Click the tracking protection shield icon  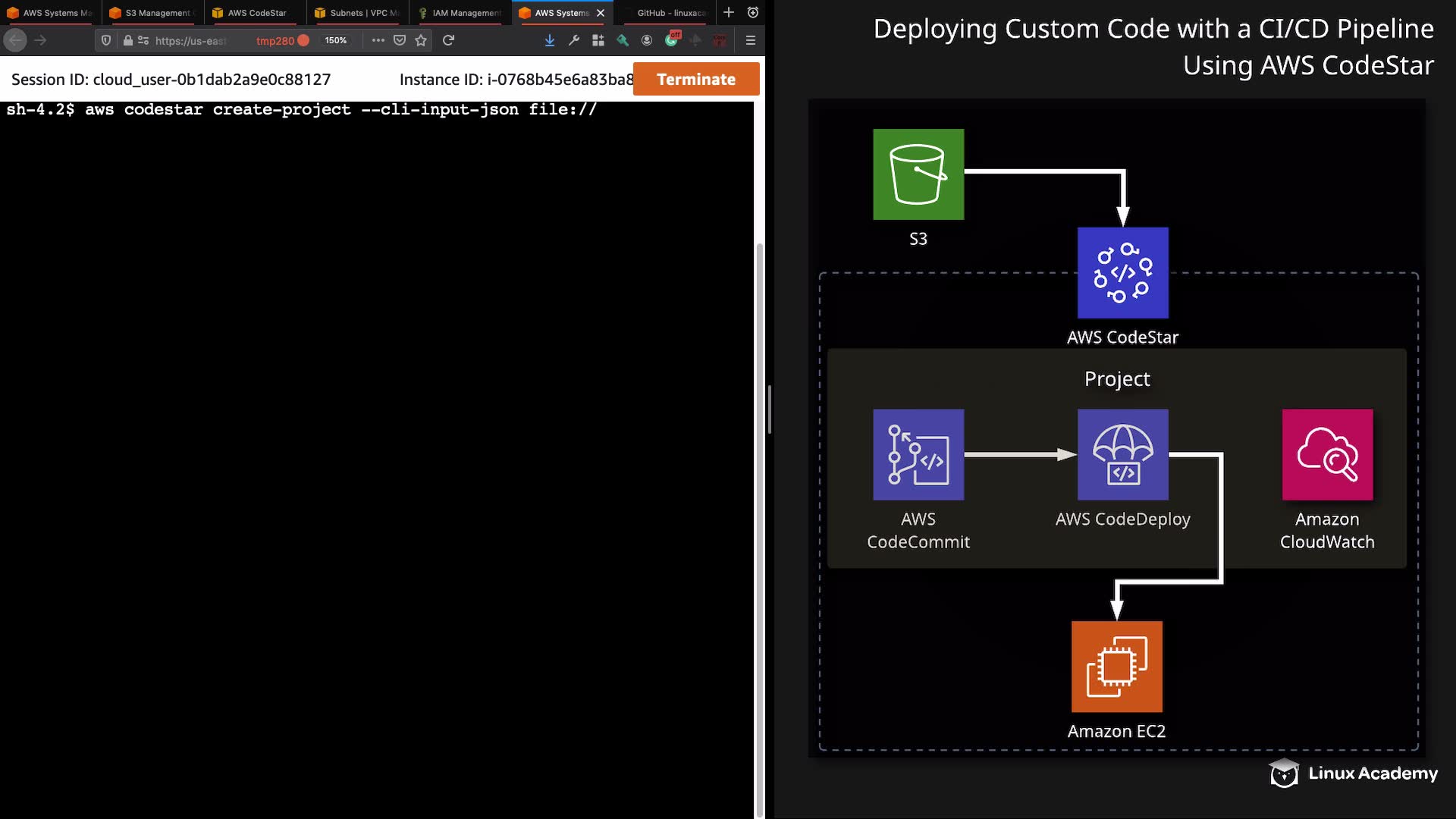click(x=106, y=40)
